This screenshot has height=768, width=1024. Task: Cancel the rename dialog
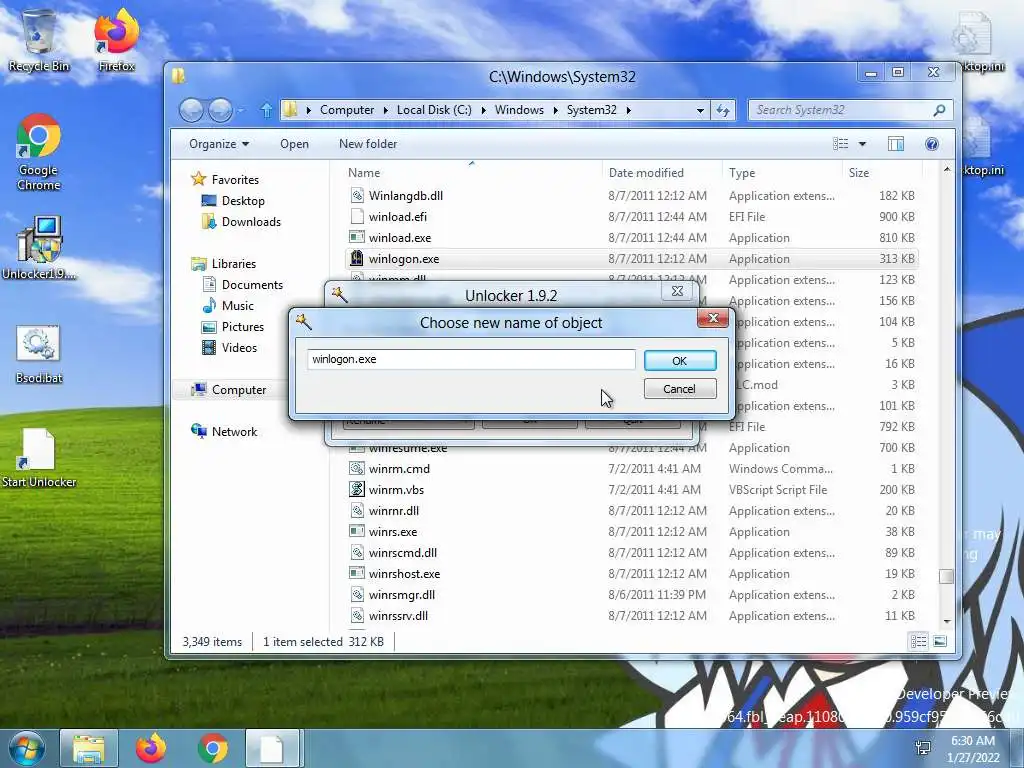tap(680, 389)
